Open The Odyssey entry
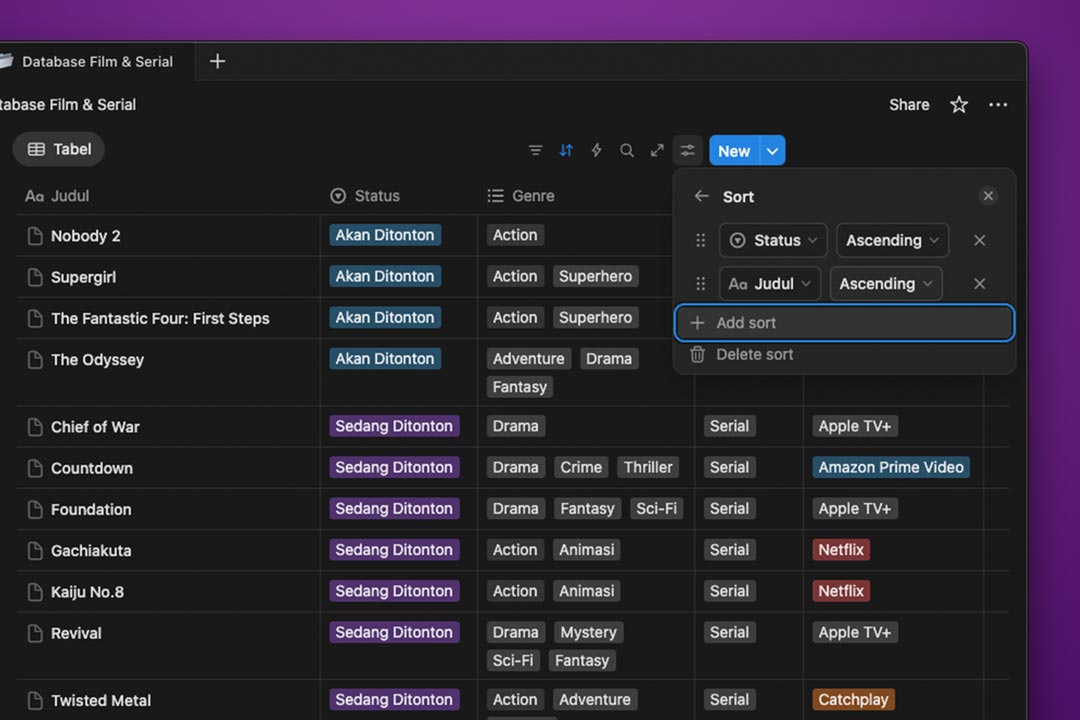This screenshot has height=720, width=1080. coord(97,360)
